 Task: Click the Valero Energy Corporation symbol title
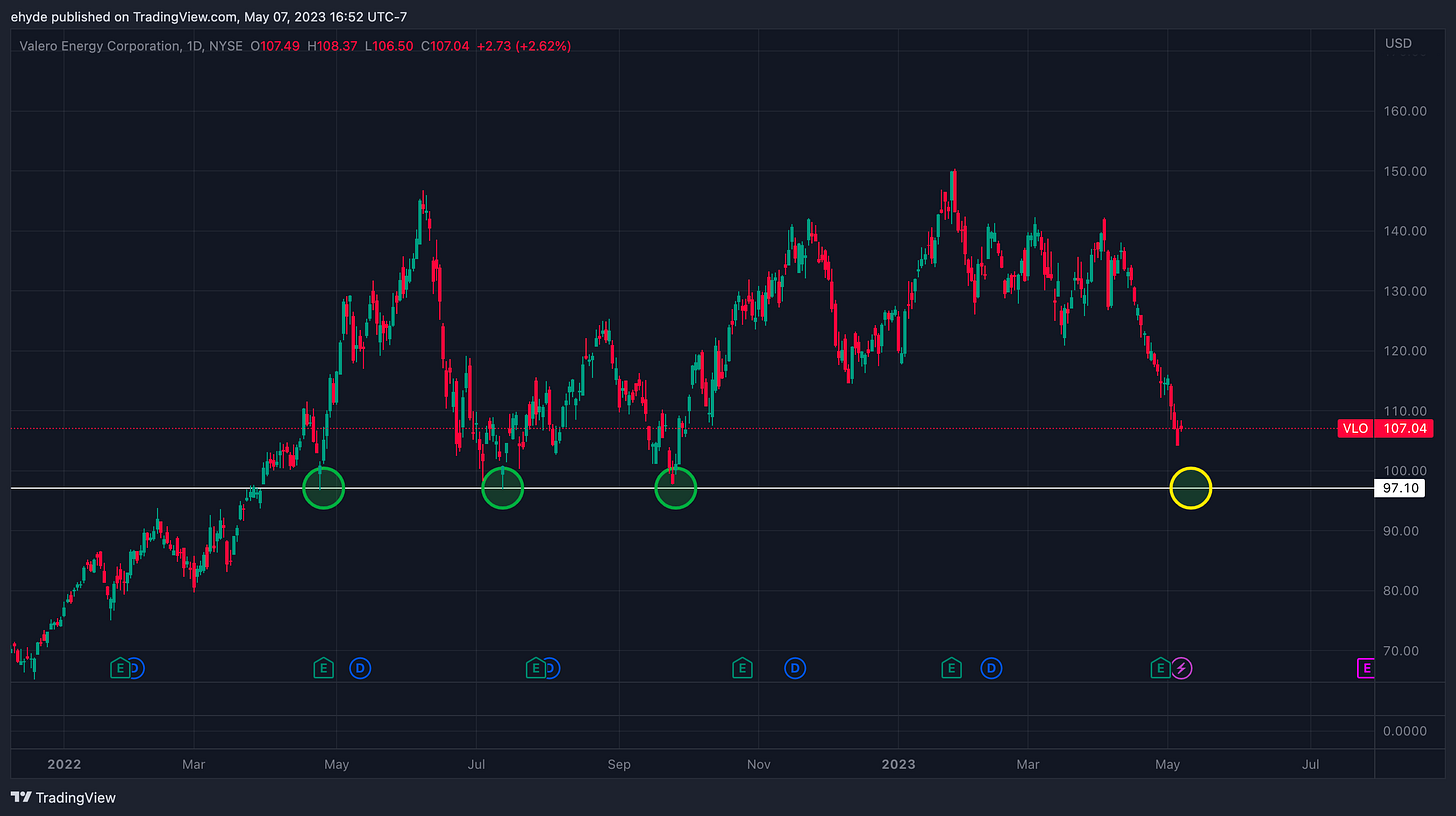(102, 46)
